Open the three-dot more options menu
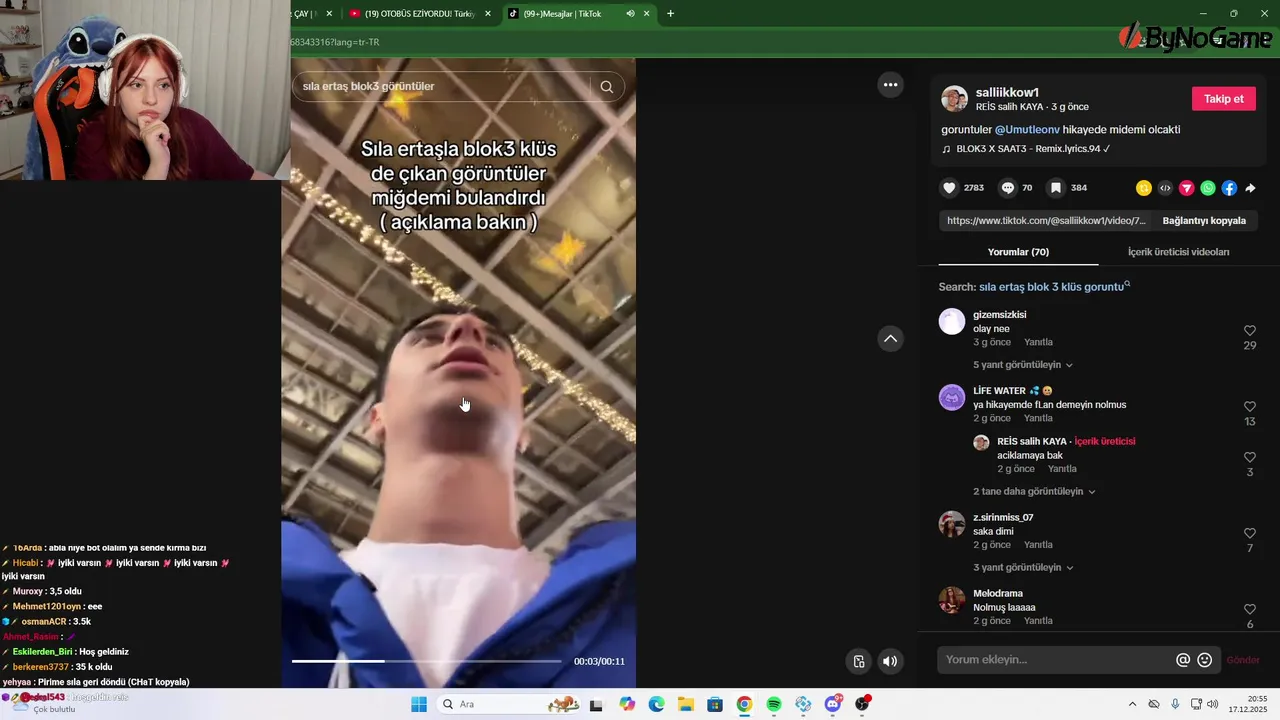1280x720 pixels. pos(890,85)
